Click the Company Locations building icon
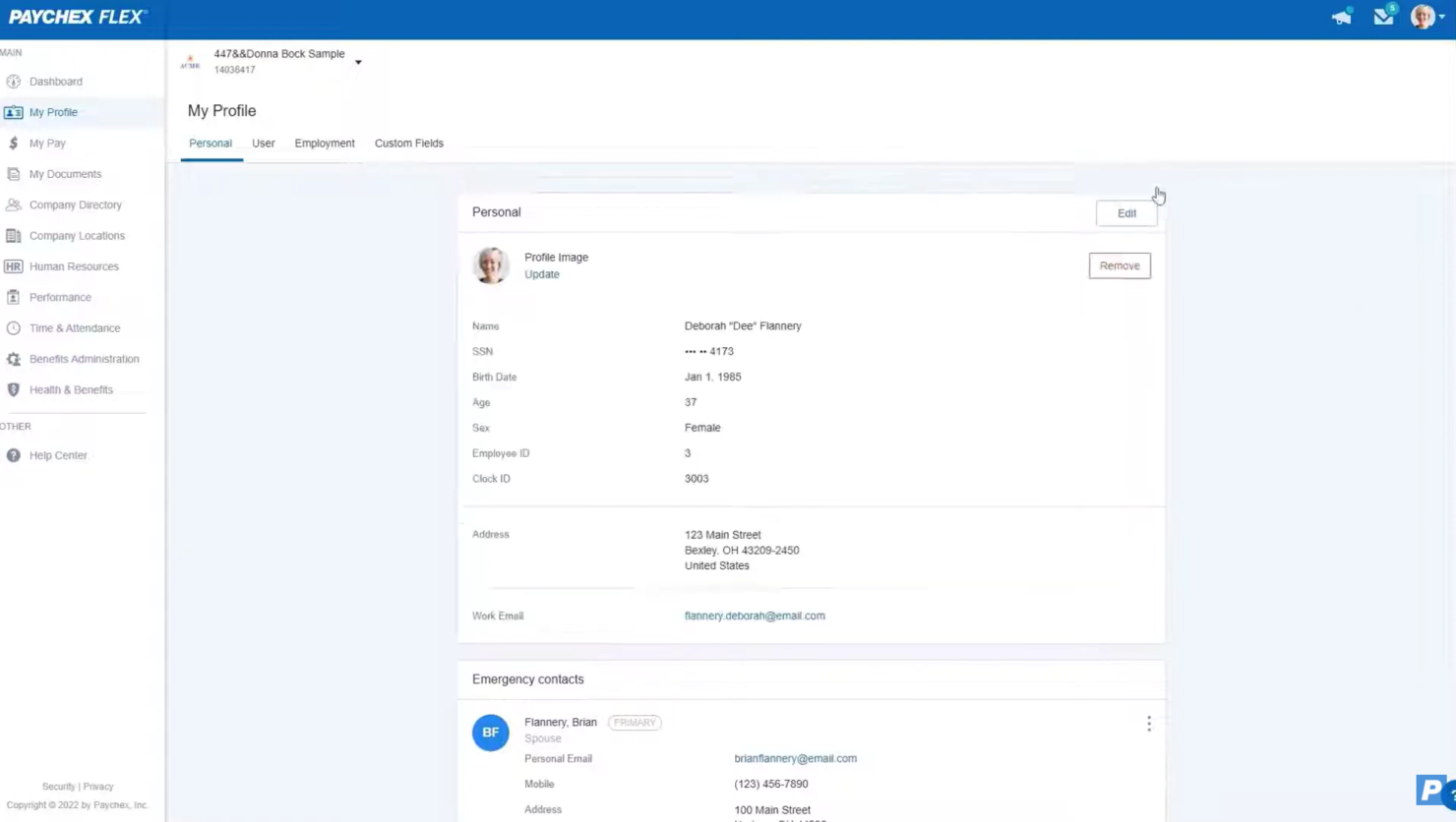This screenshot has width=1456, height=822. (x=14, y=236)
